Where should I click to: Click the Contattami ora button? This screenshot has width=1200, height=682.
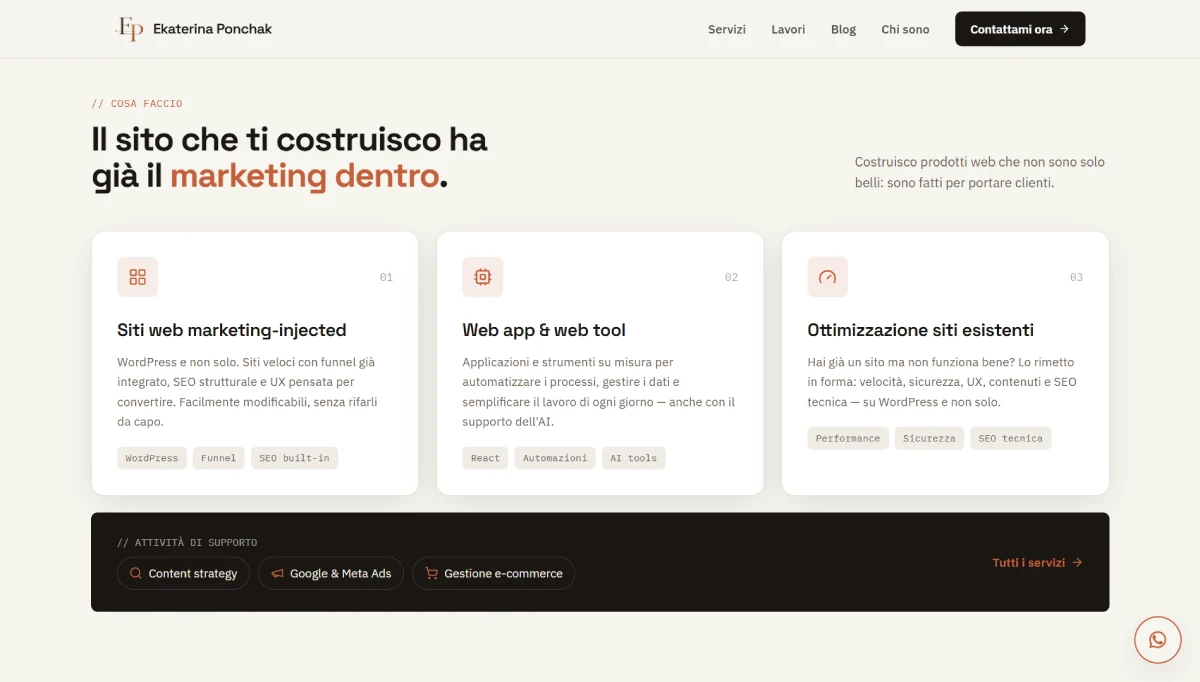pos(1020,29)
